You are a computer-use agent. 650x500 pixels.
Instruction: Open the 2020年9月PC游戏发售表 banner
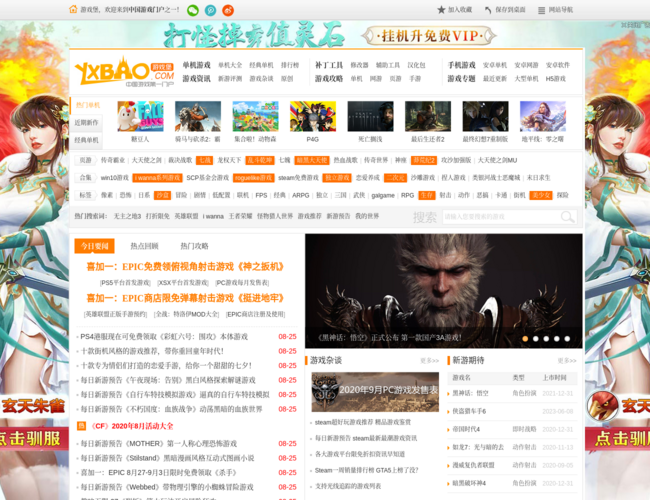(375, 392)
